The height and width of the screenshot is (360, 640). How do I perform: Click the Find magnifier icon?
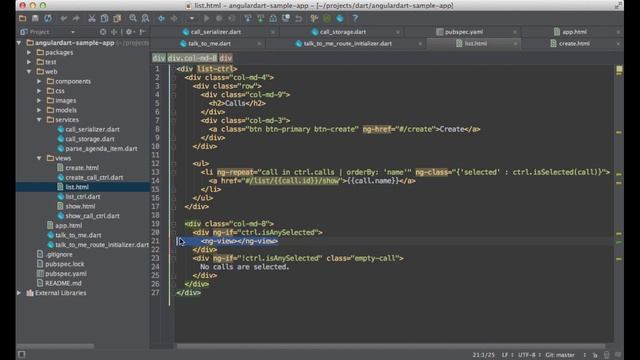(133, 18)
